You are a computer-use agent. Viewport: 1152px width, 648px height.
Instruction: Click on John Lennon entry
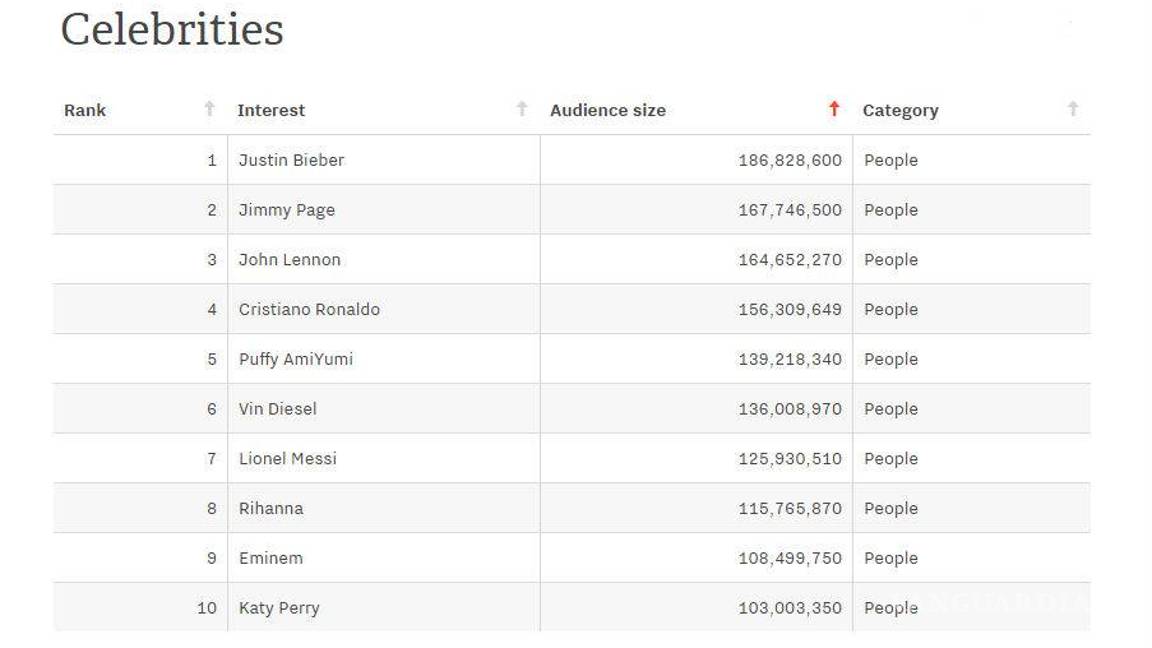click(x=289, y=260)
